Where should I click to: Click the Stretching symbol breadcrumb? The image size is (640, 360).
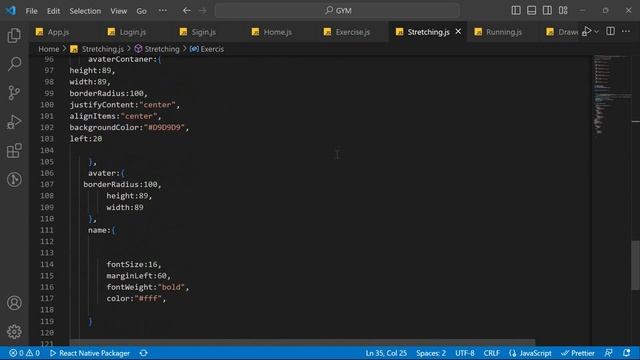tap(157, 49)
